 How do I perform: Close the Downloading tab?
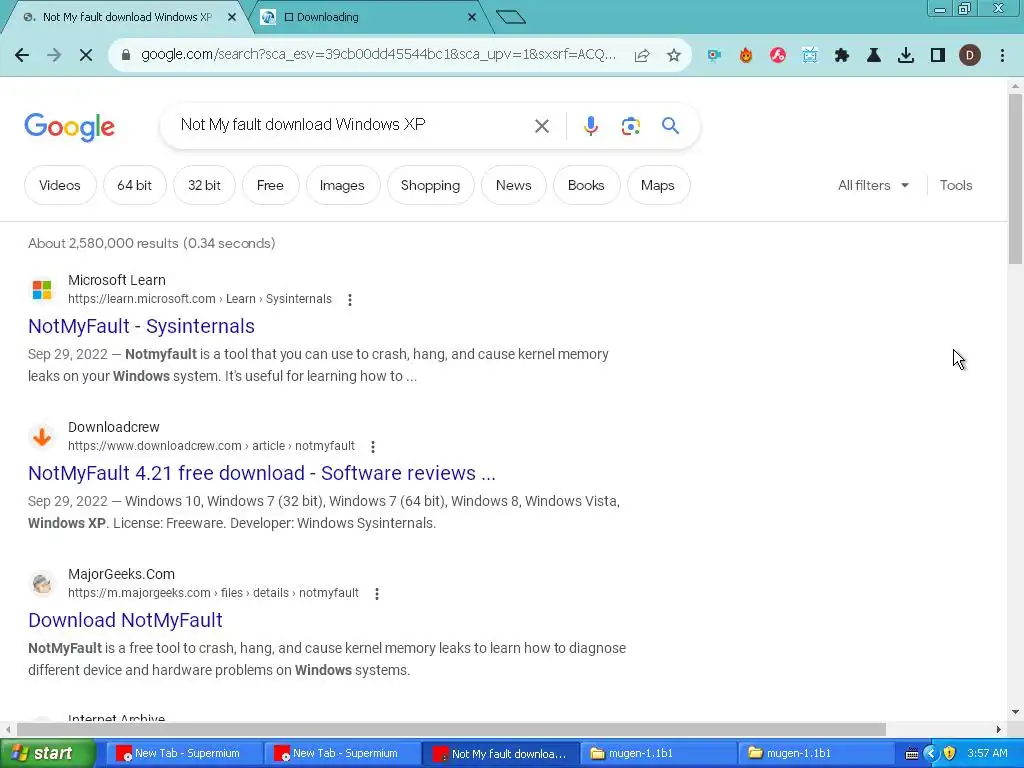click(x=472, y=18)
